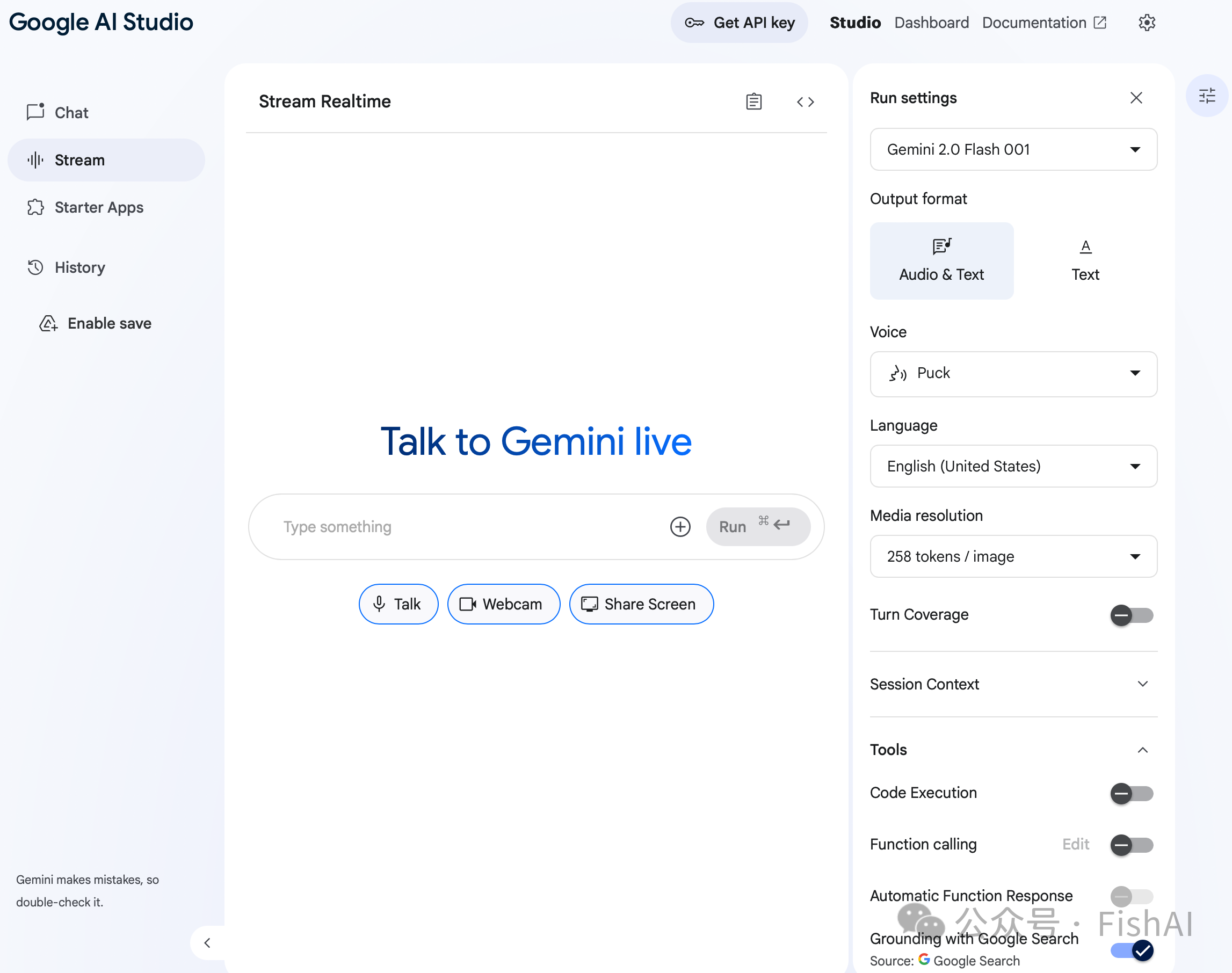Open the Studio tab
Image resolution: width=1232 pixels, height=973 pixels.
click(855, 23)
